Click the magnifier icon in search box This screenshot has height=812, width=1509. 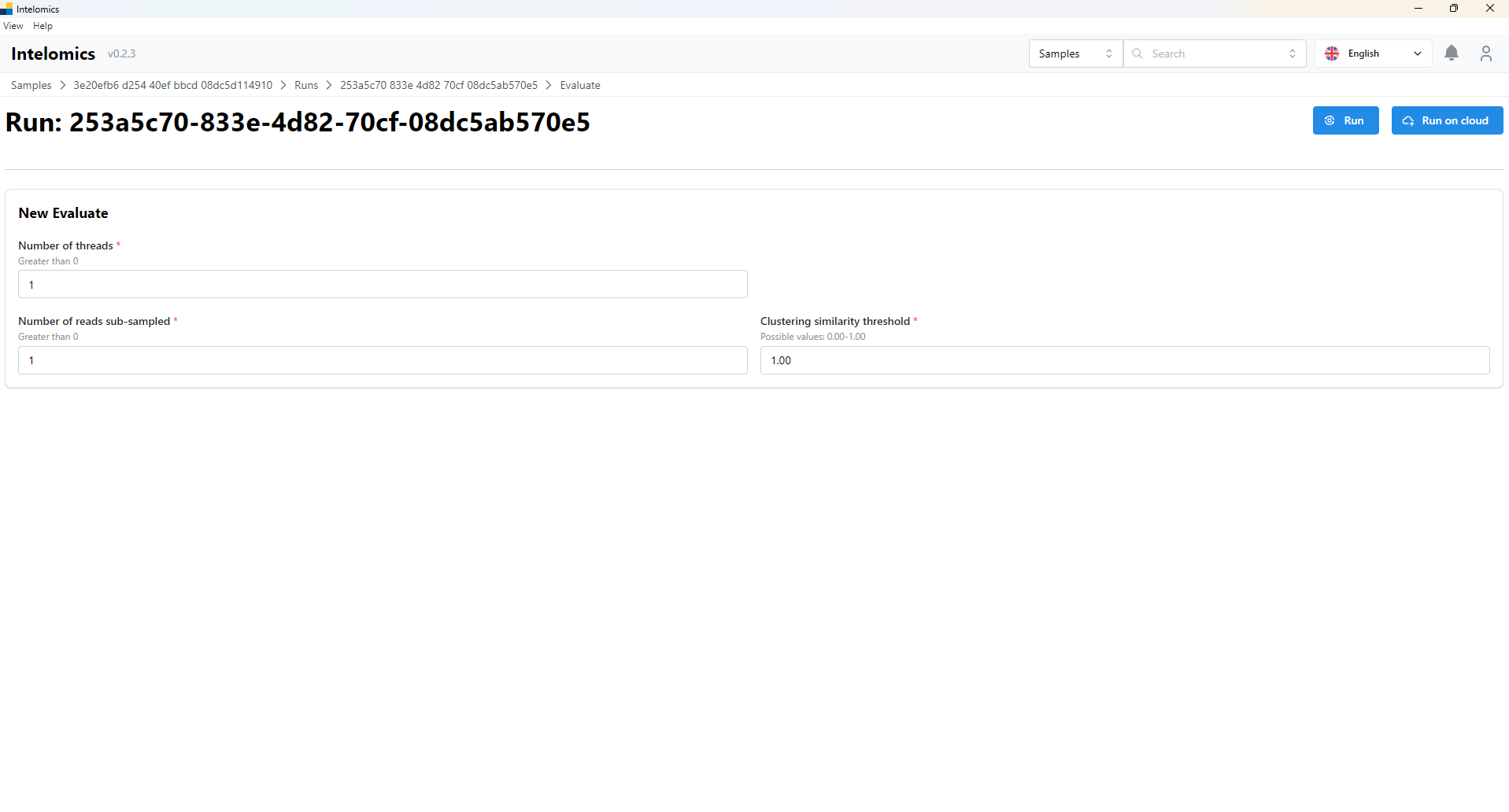pyautogui.click(x=1137, y=54)
